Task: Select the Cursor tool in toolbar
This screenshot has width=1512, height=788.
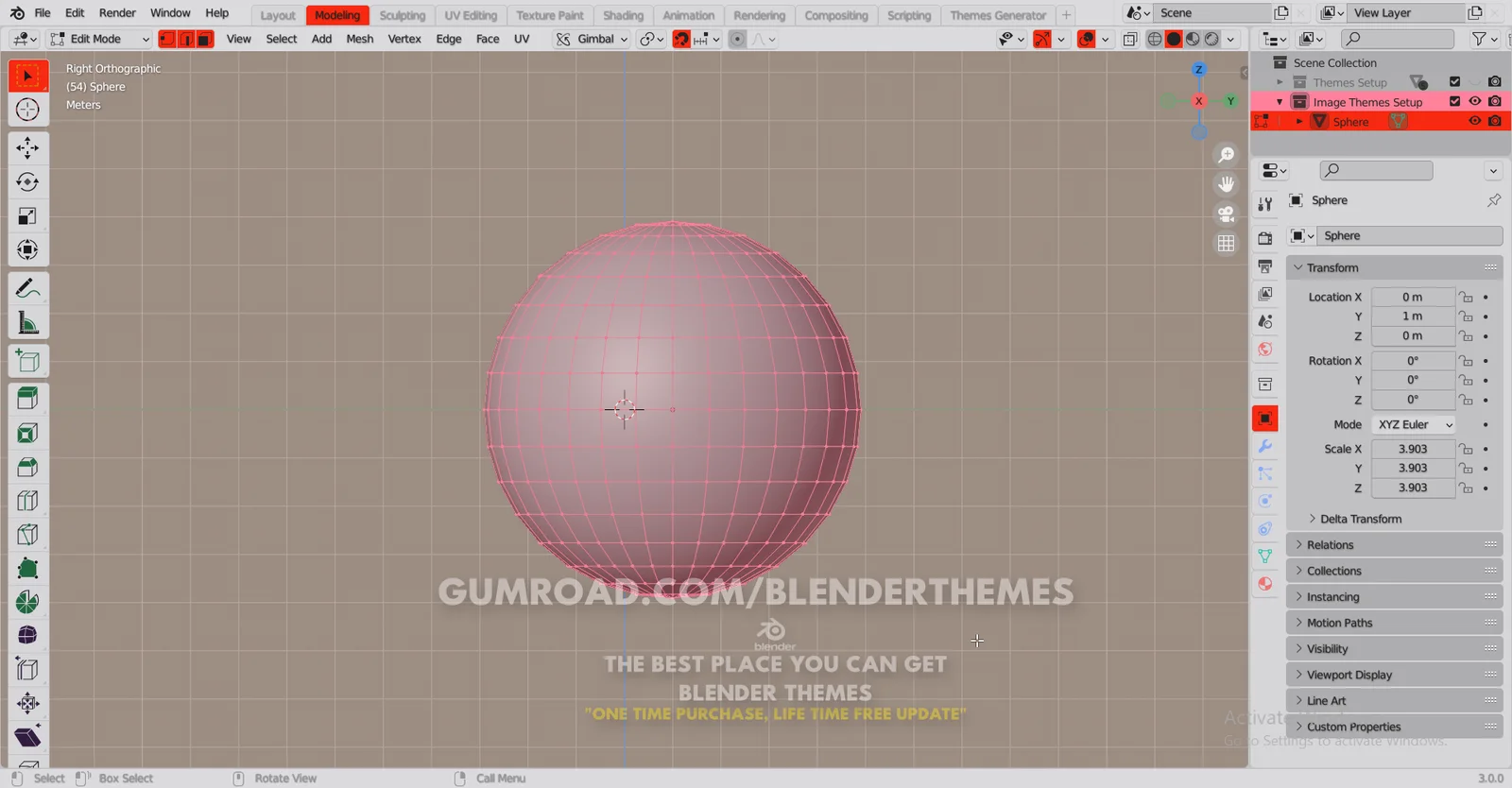Action: pyautogui.click(x=27, y=110)
